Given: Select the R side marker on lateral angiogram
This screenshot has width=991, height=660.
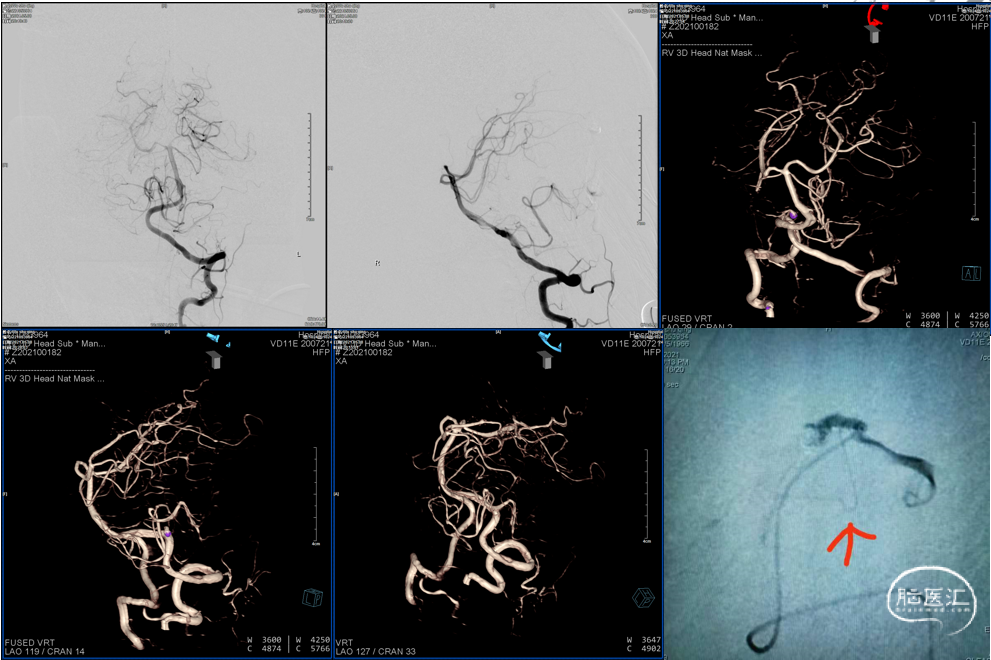Looking at the screenshot, I should [x=377, y=263].
